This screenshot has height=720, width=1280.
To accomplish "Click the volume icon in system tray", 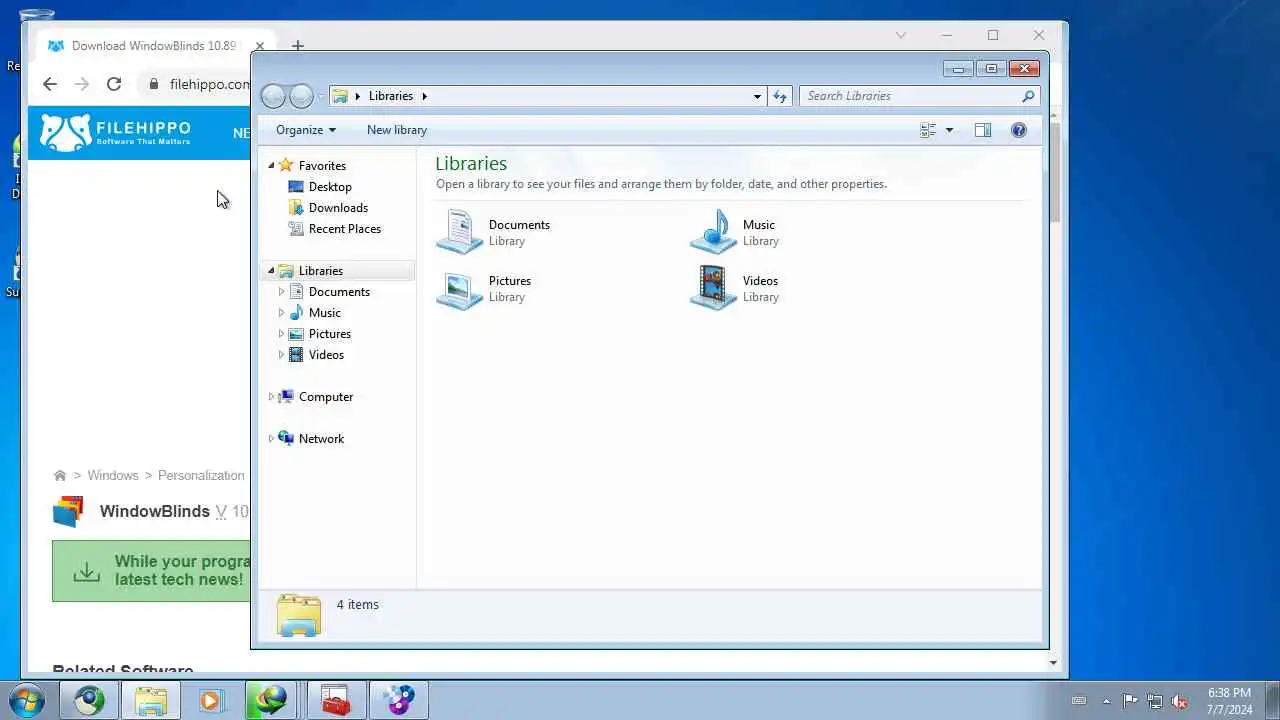I will tap(1180, 701).
